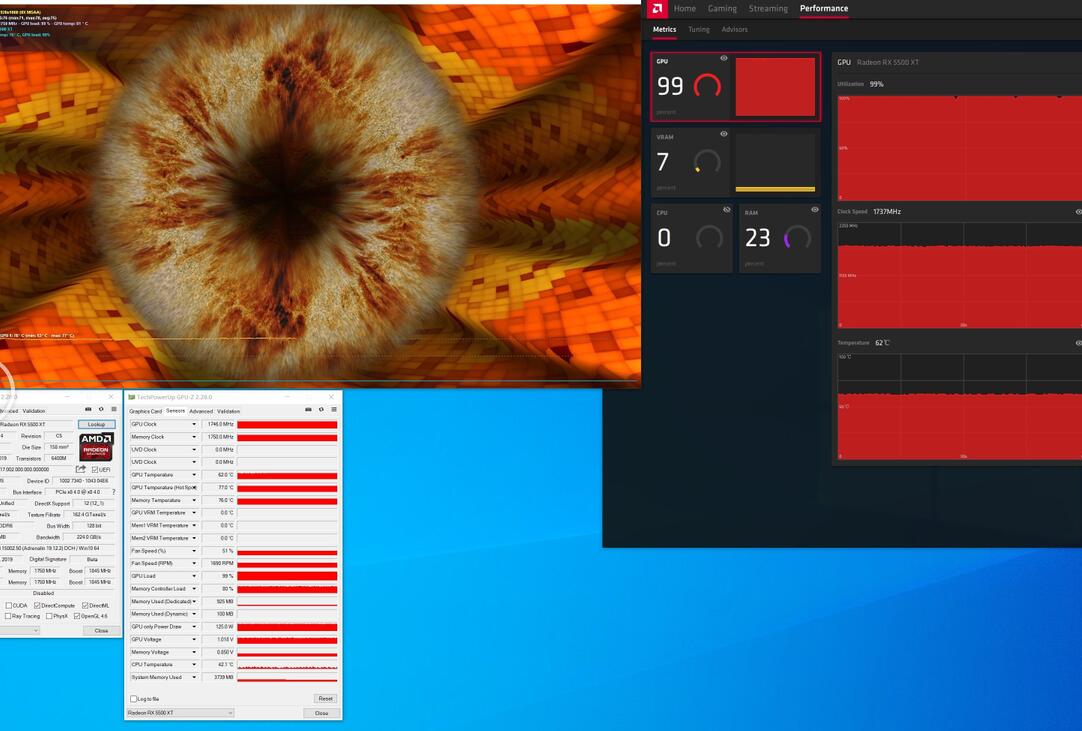This screenshot has height=731, width=1082.
Task: Click the Temperature graph in Radeon Software
Action: pos(959,407)
